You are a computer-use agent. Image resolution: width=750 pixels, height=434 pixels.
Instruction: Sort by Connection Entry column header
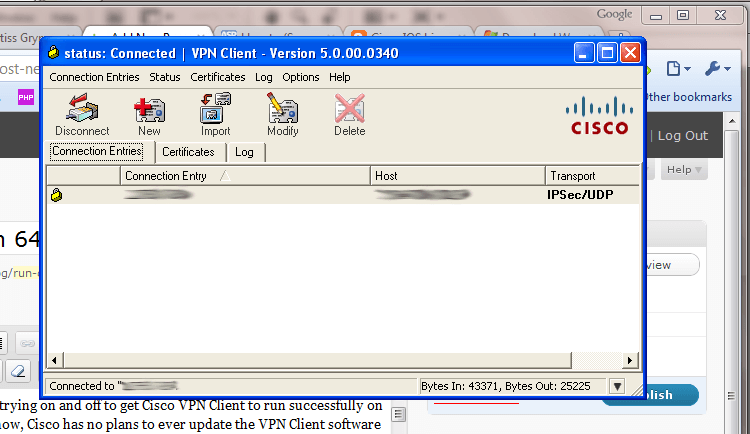pos(245,176)
